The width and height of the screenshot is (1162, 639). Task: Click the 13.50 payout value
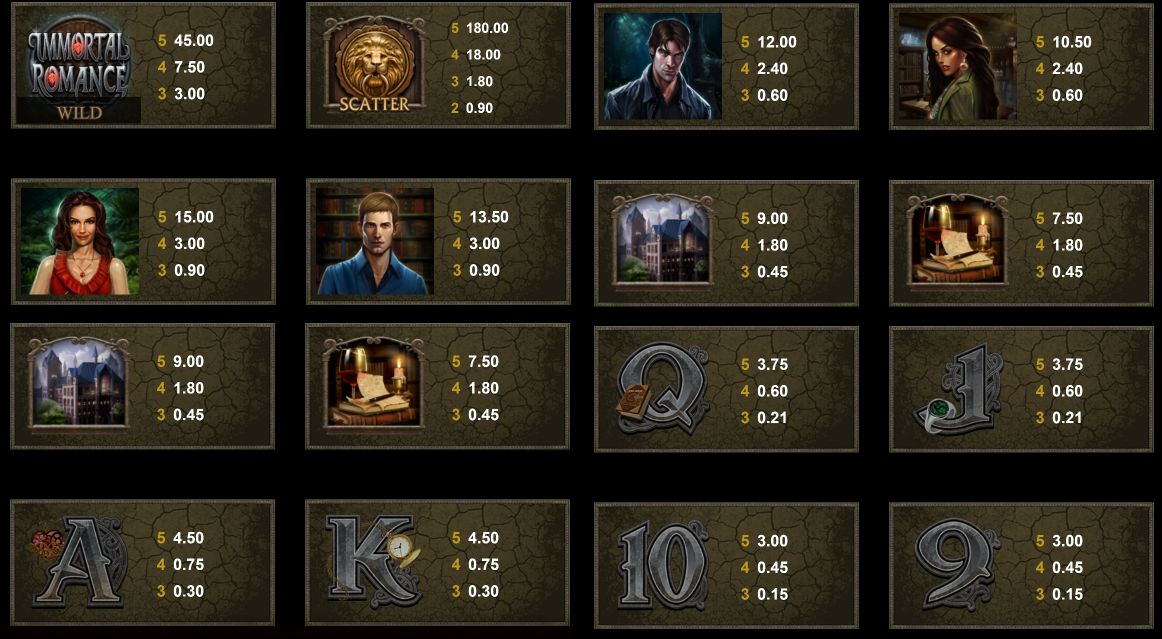tap(489, 216)
